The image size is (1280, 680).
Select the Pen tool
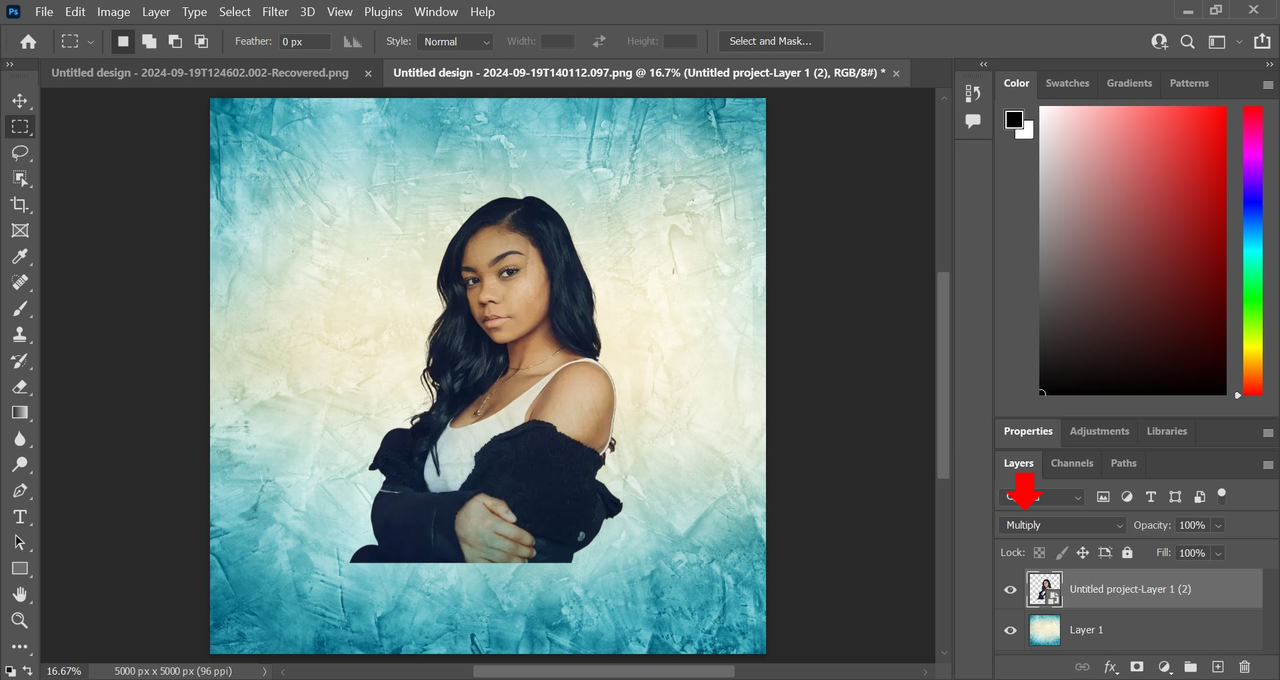(19, 491)
